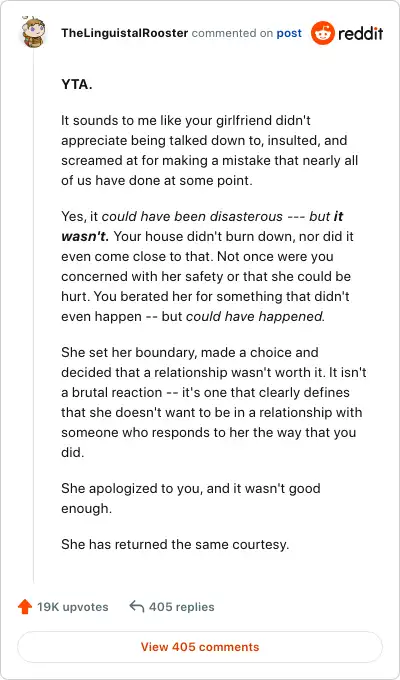Click the "reddit" wordmark text
The height and width of the screenshot is (680, 400).
(x=361, y=33)
